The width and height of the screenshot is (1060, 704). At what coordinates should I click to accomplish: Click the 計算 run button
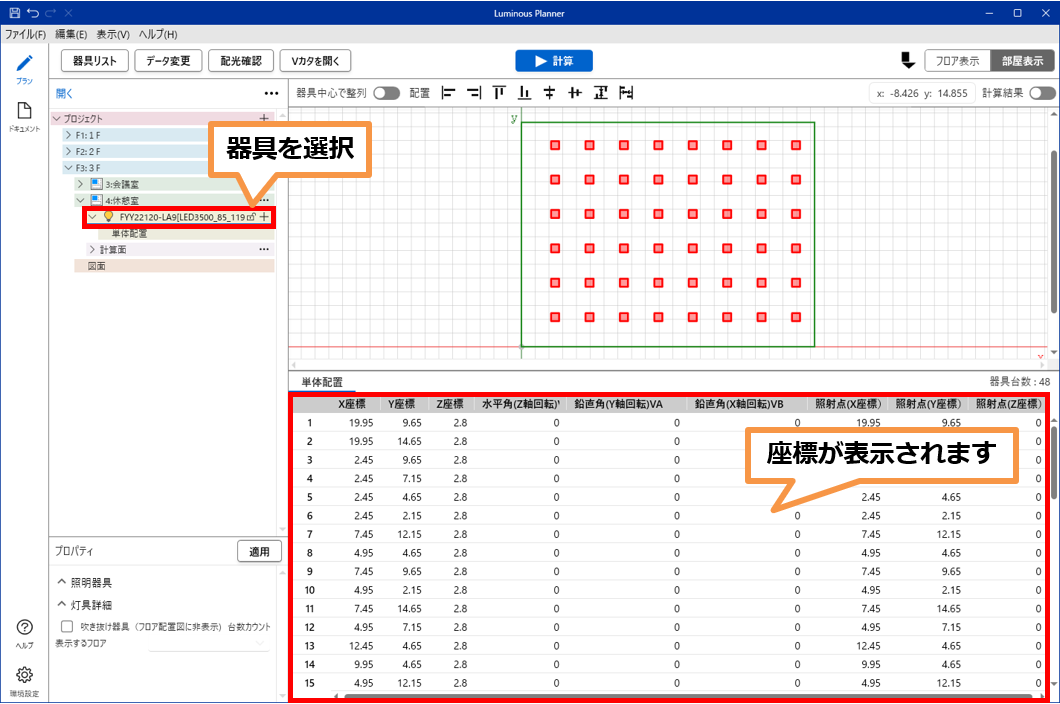(x=554, y=61)
